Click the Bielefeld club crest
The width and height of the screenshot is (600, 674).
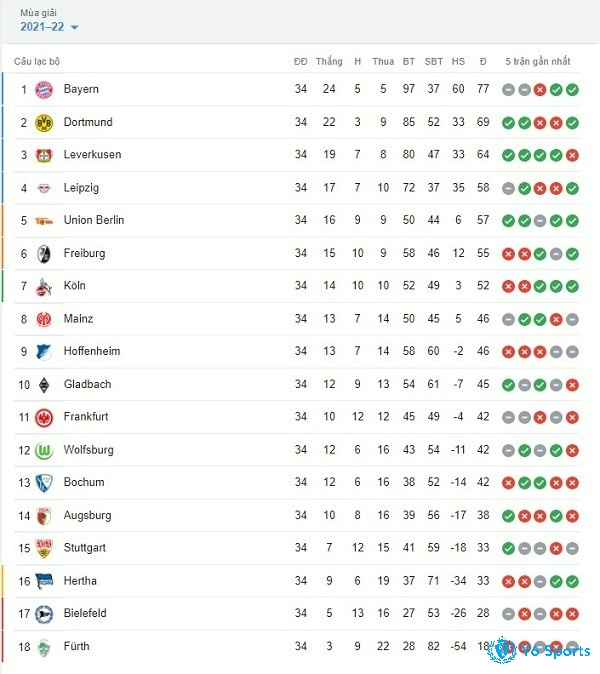pyautogui.click(x=43, y=614)
